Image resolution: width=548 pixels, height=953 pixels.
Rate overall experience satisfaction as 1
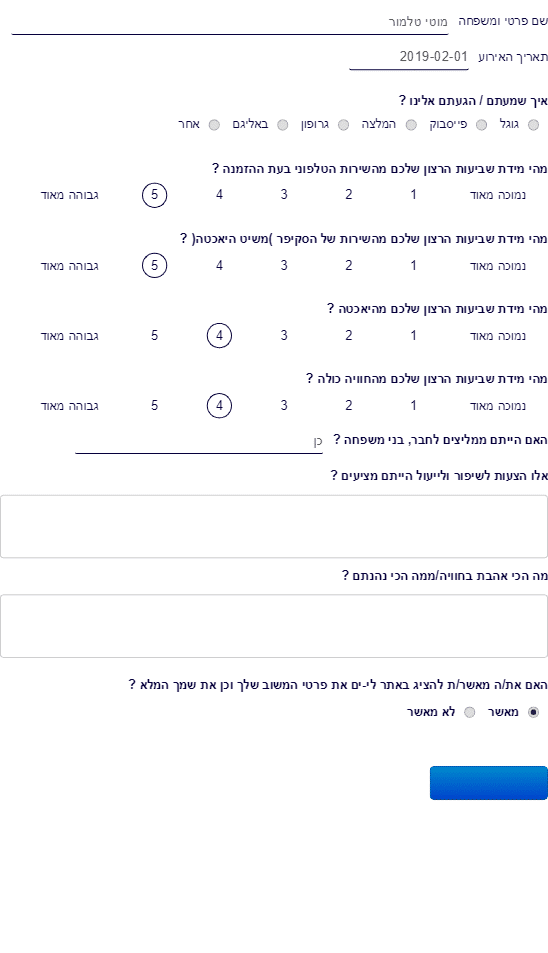(x=413, y=405)
